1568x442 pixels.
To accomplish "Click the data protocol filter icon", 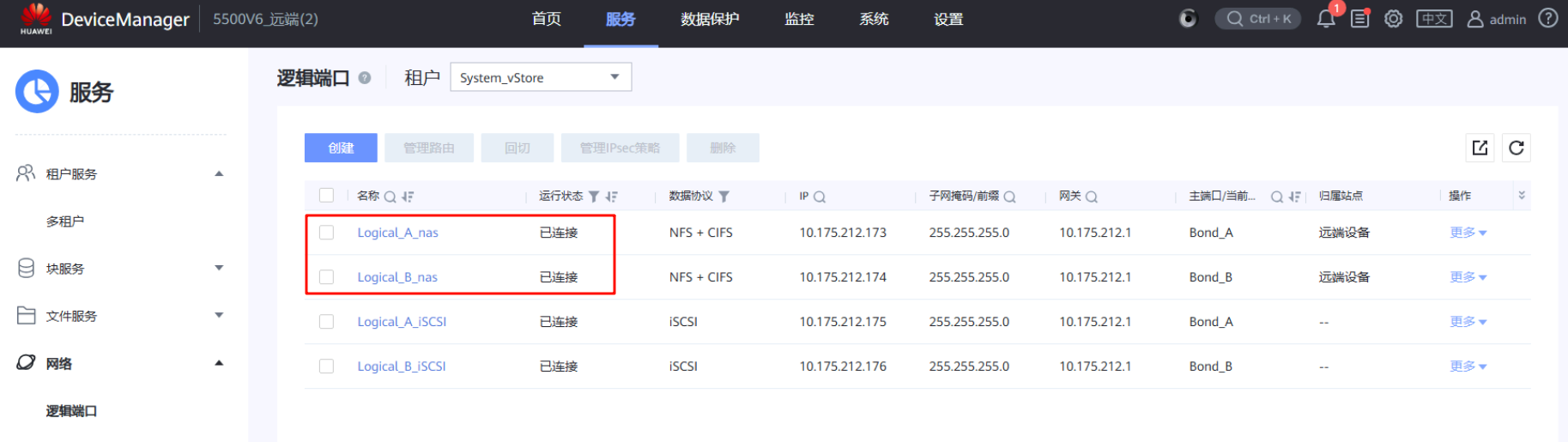I will click(724, 197).
